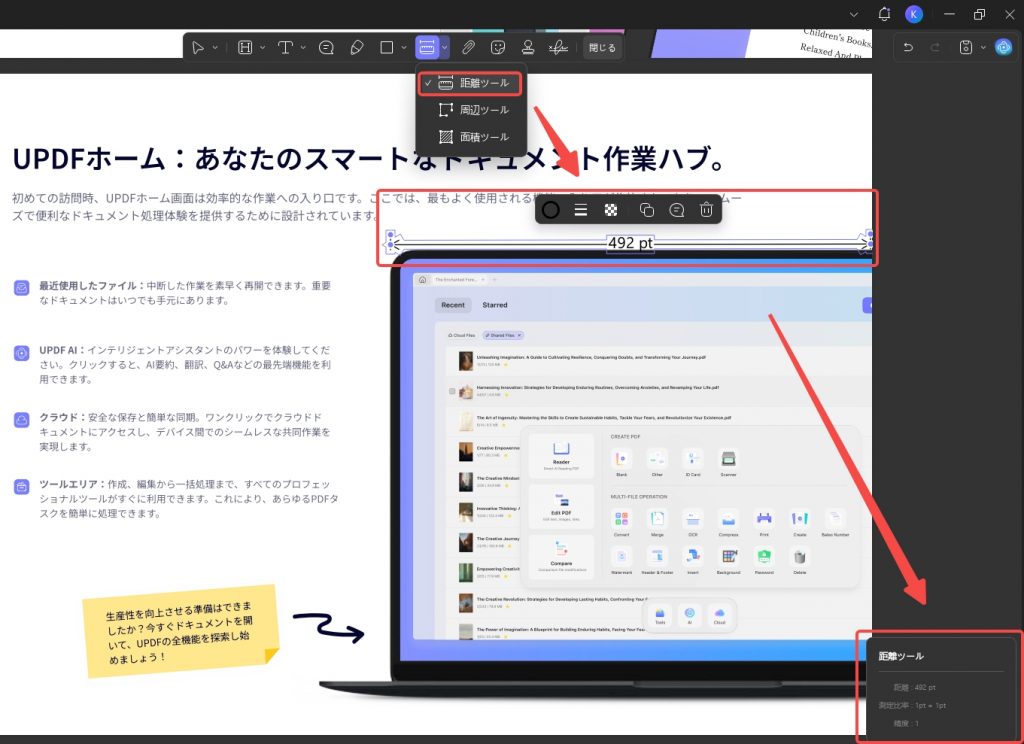Click the ツールエリア paragraph text
This screenshot has width=1024, height=744.
point(189,498)
